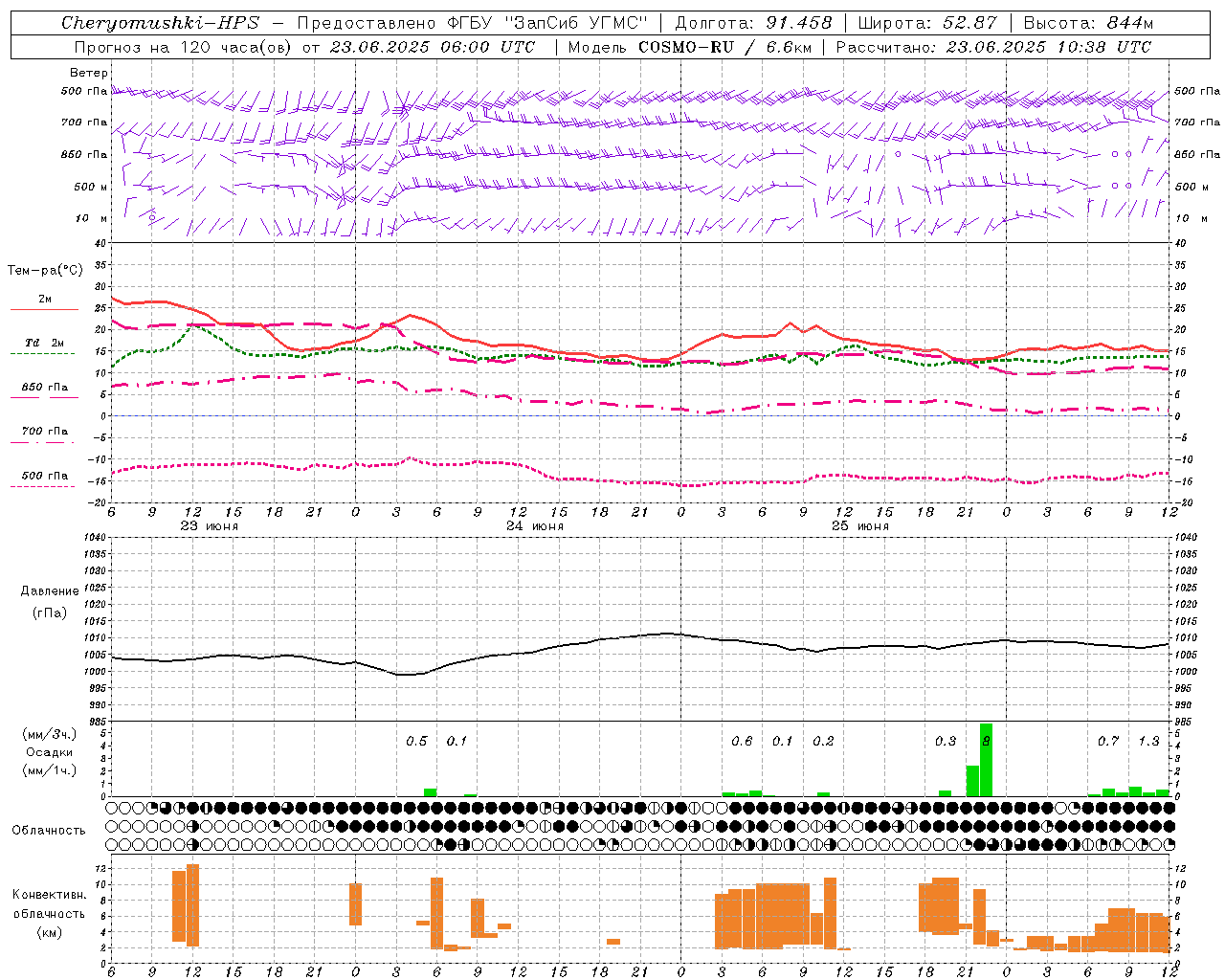
Task: Click the longitude value Долгота: 91.458
Action: pos(753,23)
